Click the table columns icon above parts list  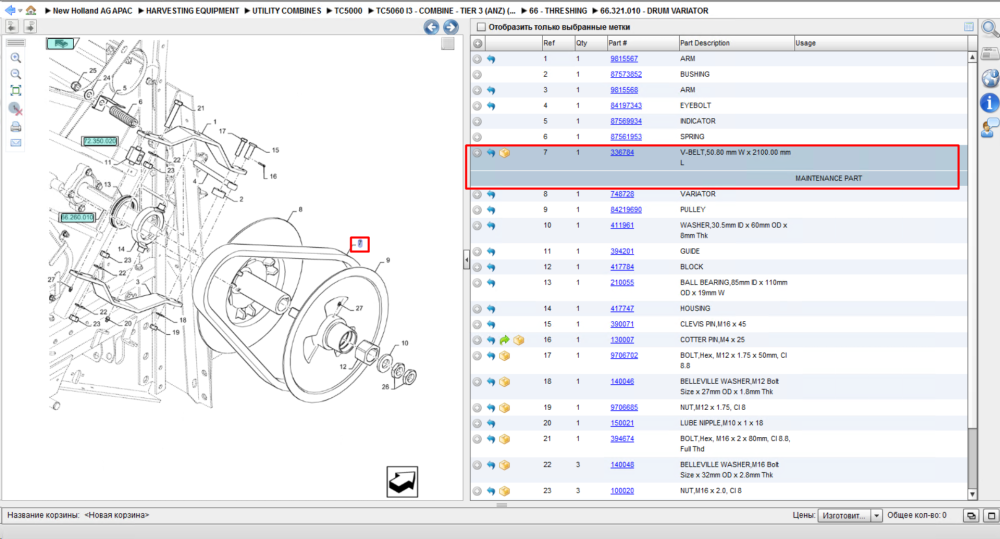tap(969, 27)
